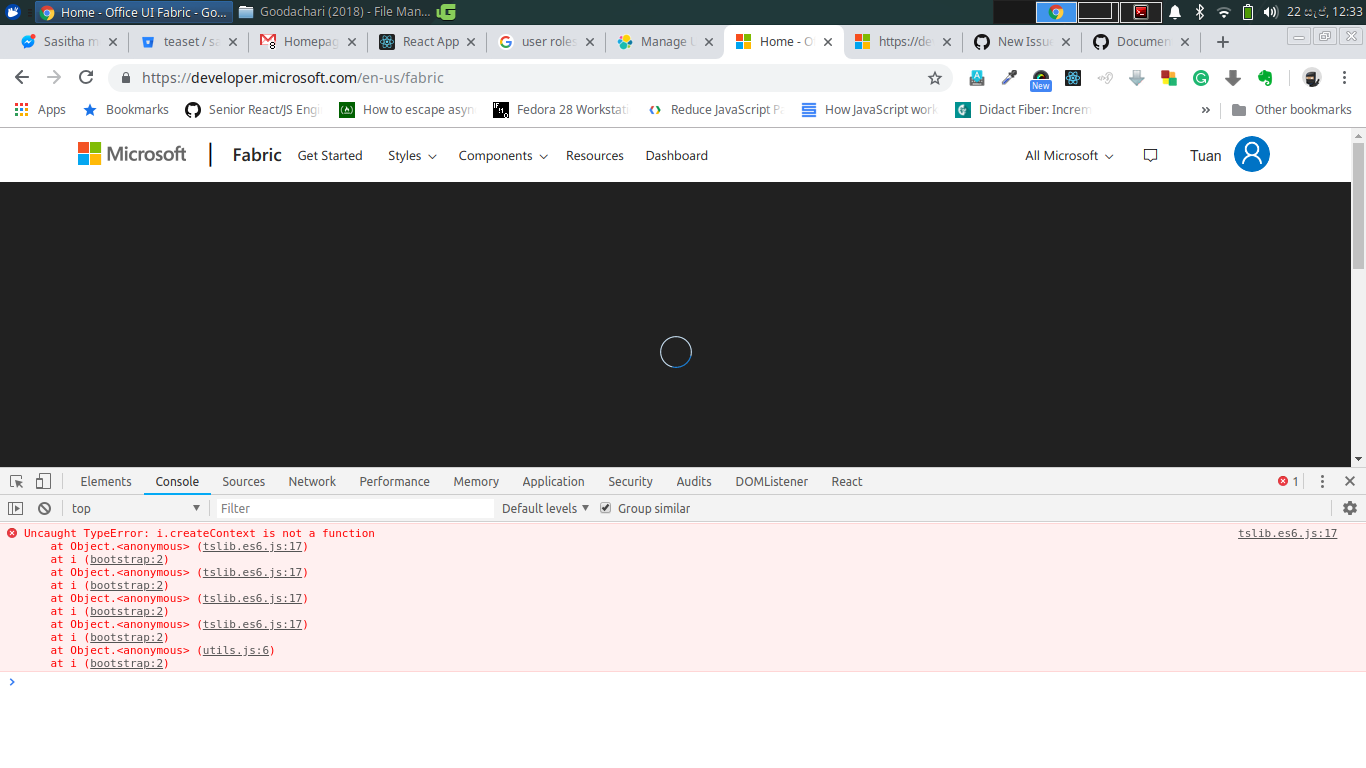Follow the Get Started link on Fabric

pos(330,156)
